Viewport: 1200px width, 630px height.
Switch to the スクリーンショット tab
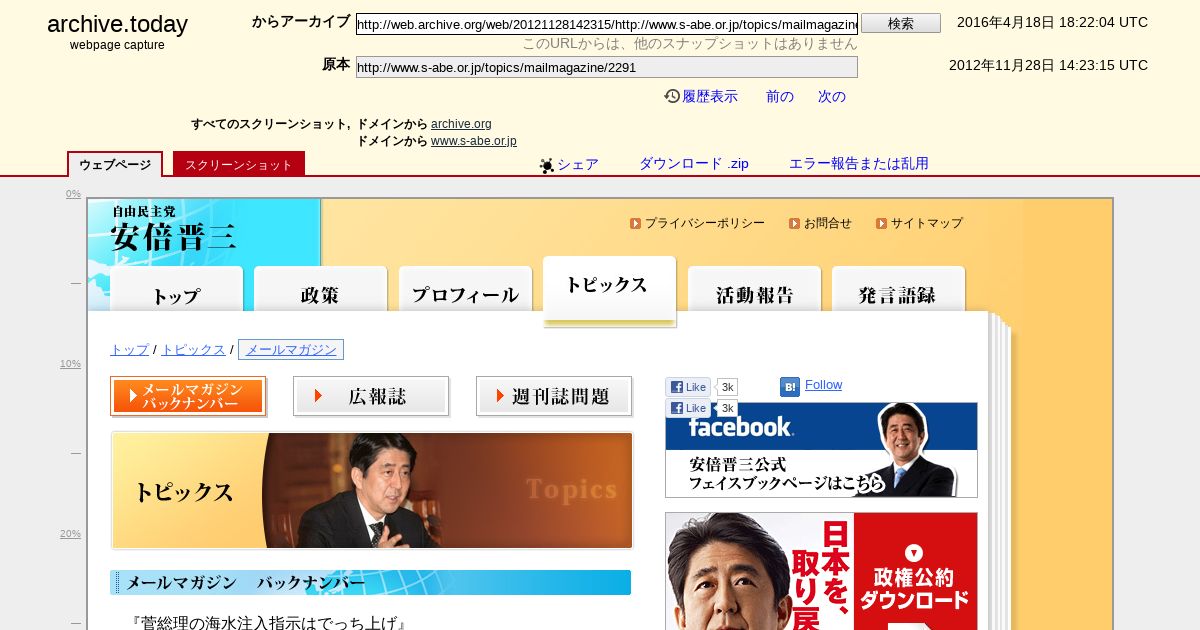(239, 164)
